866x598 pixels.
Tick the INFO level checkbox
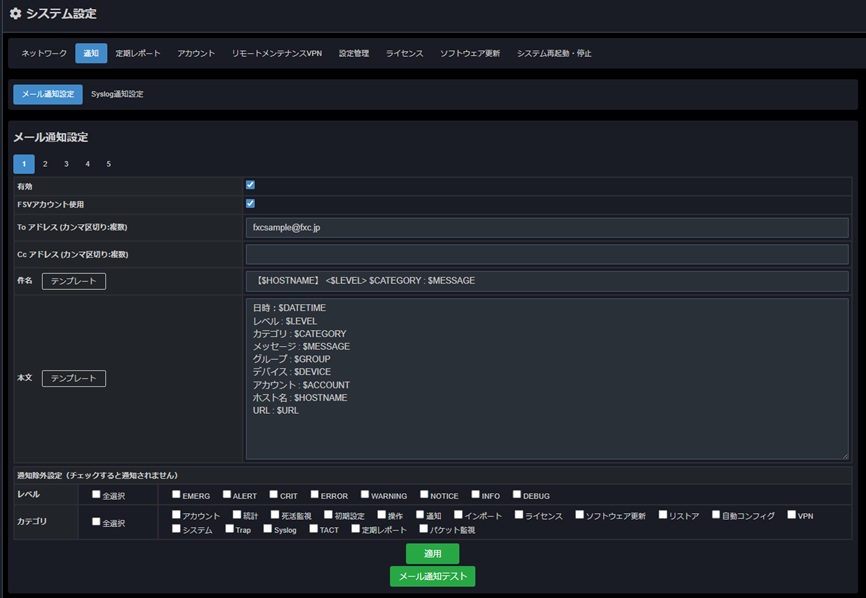click(476, 495)
